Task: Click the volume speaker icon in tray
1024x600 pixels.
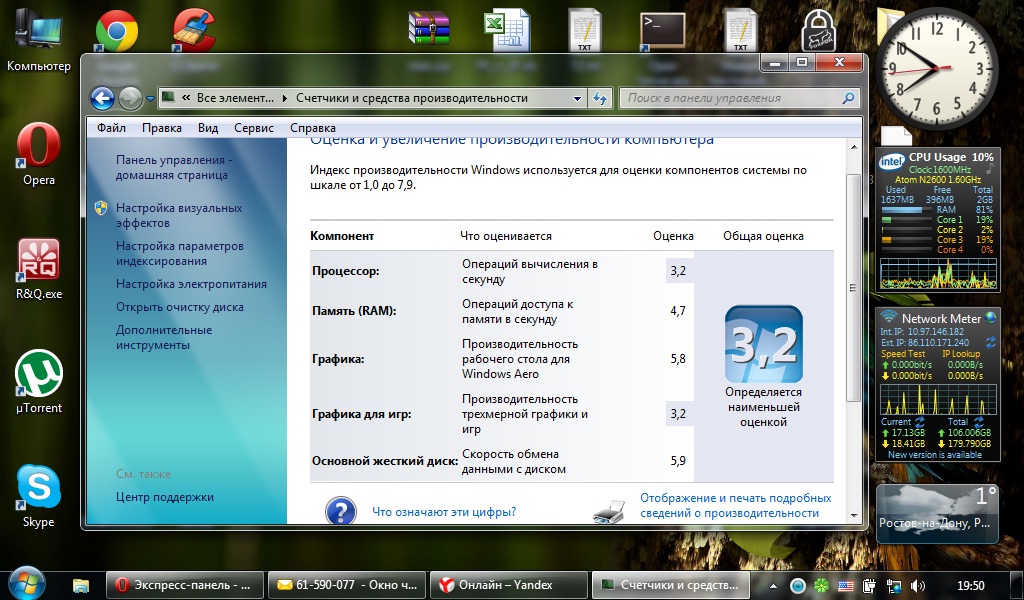Action: (917, 585)
